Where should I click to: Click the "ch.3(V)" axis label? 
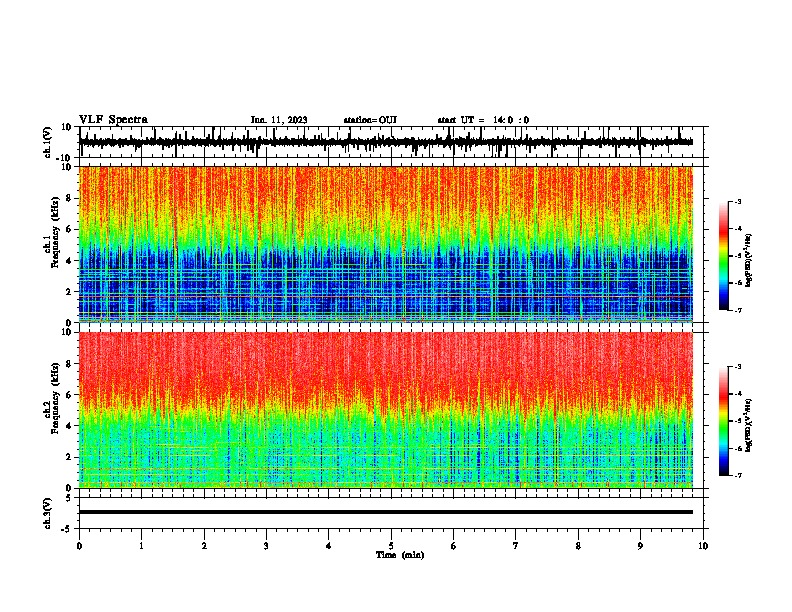click(x=48, y=513)
